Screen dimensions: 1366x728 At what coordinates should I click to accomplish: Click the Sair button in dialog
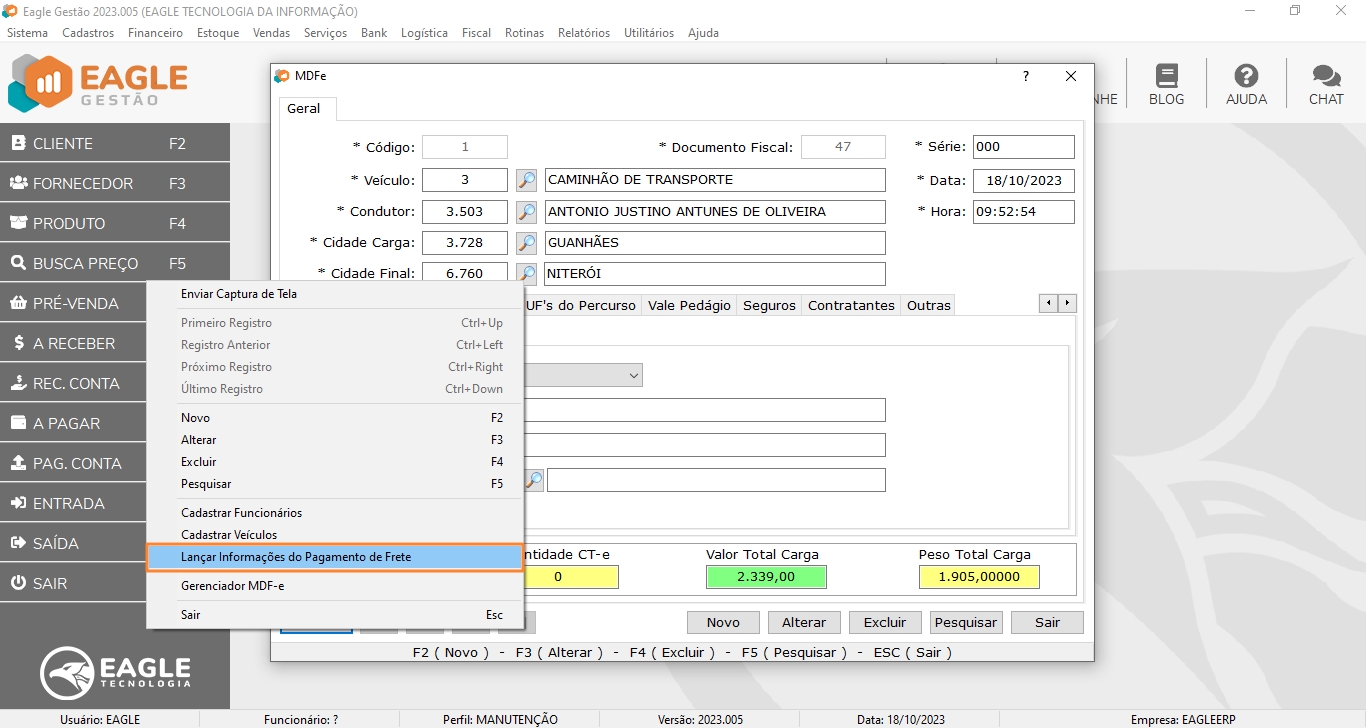click(1047, 622)
